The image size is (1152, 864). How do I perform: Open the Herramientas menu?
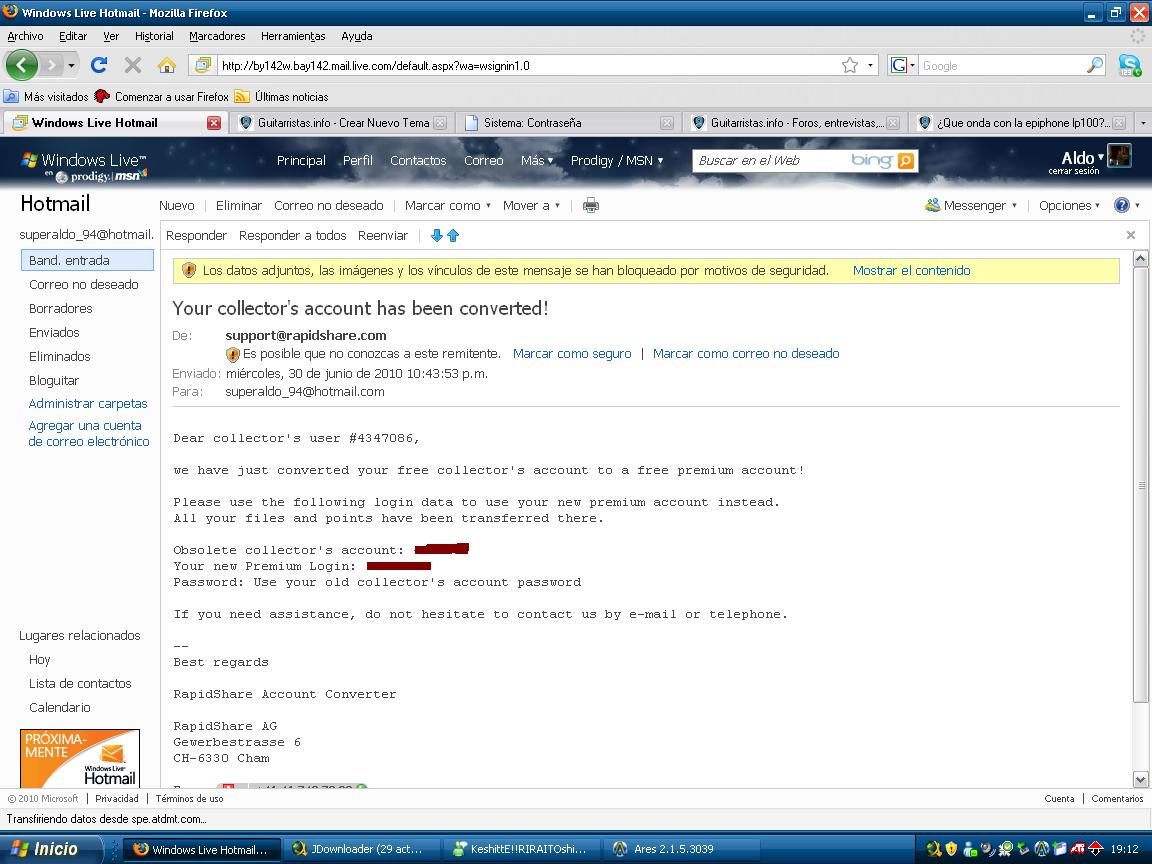point(293,36)
